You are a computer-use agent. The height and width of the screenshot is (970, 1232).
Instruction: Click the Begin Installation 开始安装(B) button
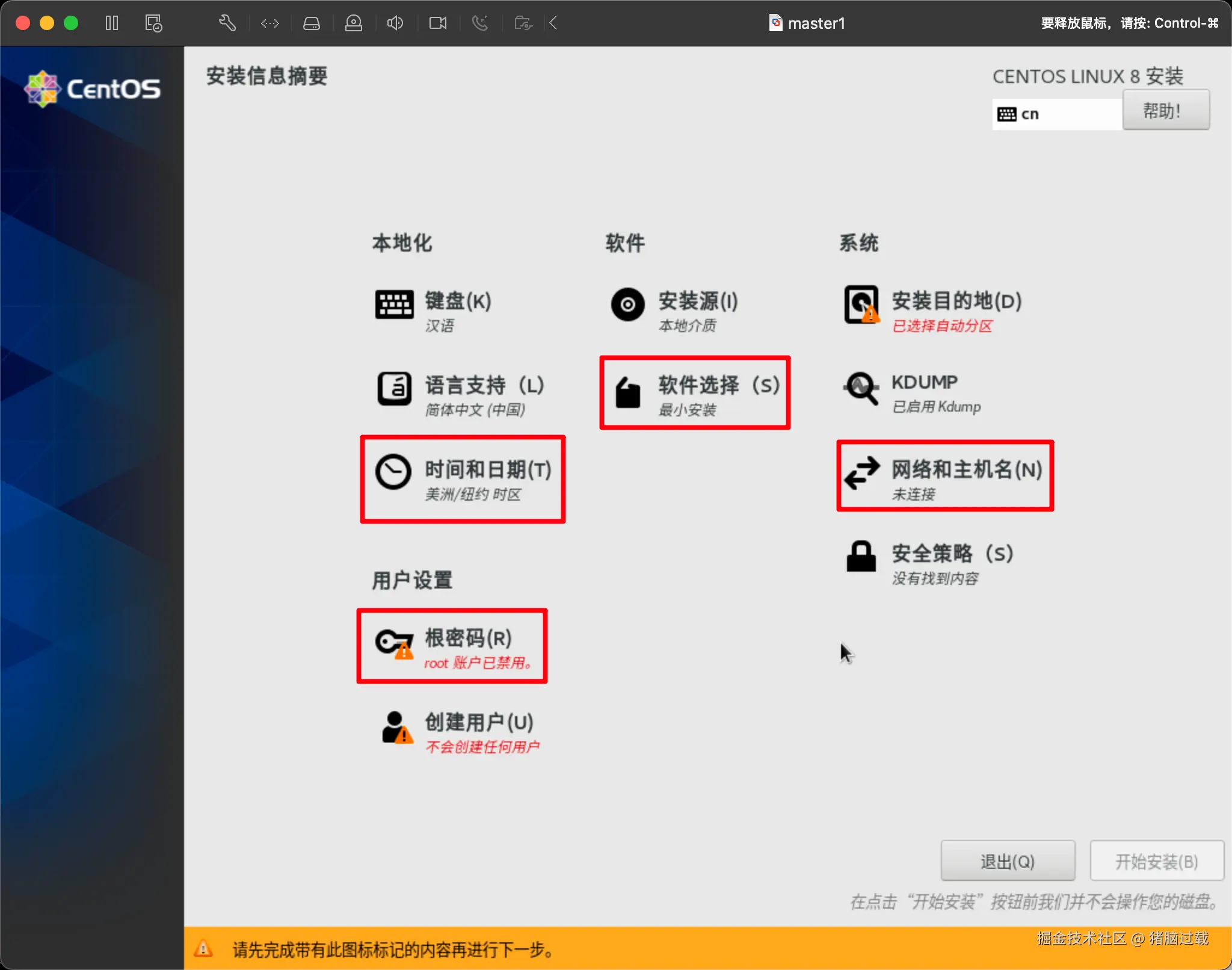click(1156, 861)
